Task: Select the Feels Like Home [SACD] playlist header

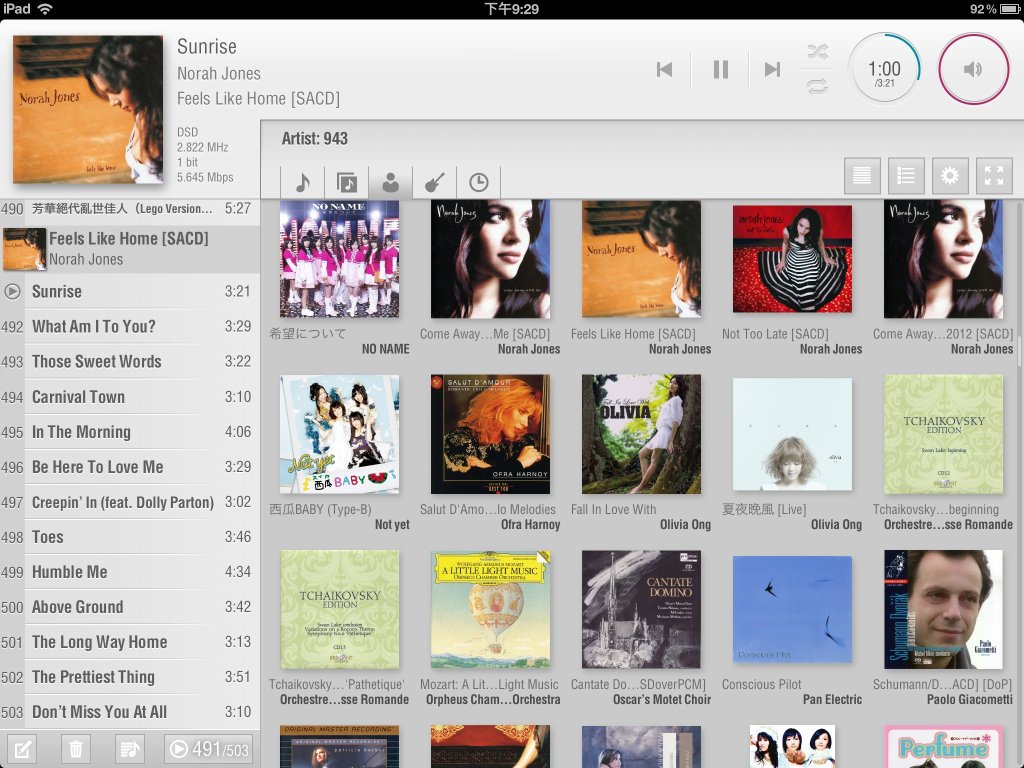Action: pos(130,249)
